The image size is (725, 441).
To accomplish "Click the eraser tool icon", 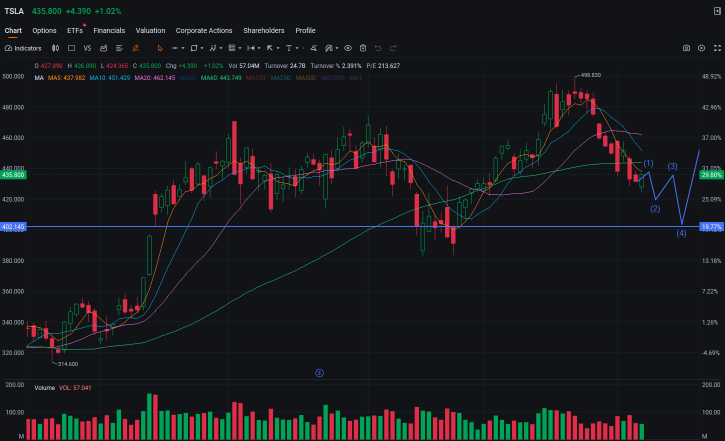I will 313,48.
